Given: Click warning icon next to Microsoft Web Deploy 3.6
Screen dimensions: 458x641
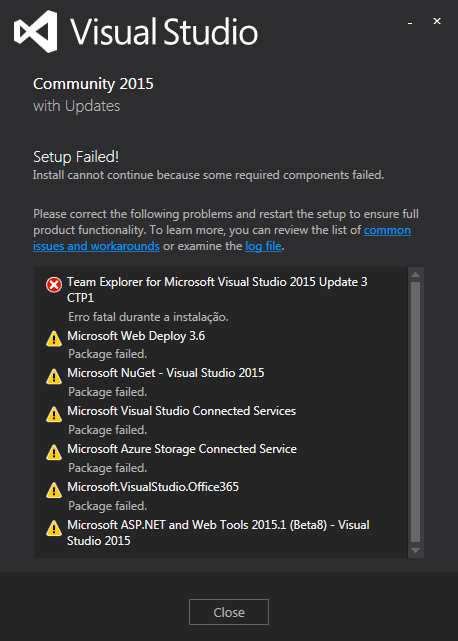Looking at the screenshot, I should (x=54, y=339).
